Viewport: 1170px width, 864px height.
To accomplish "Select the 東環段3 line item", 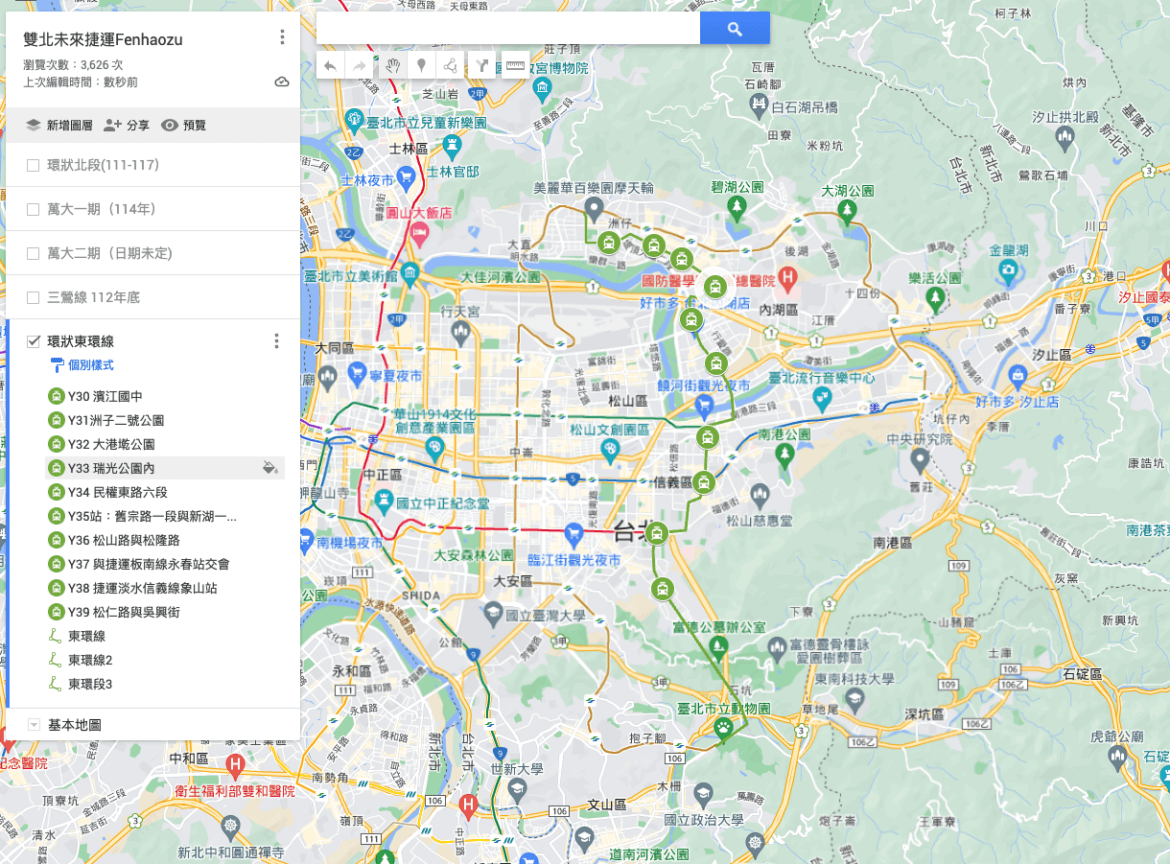I will click(90, 683).
